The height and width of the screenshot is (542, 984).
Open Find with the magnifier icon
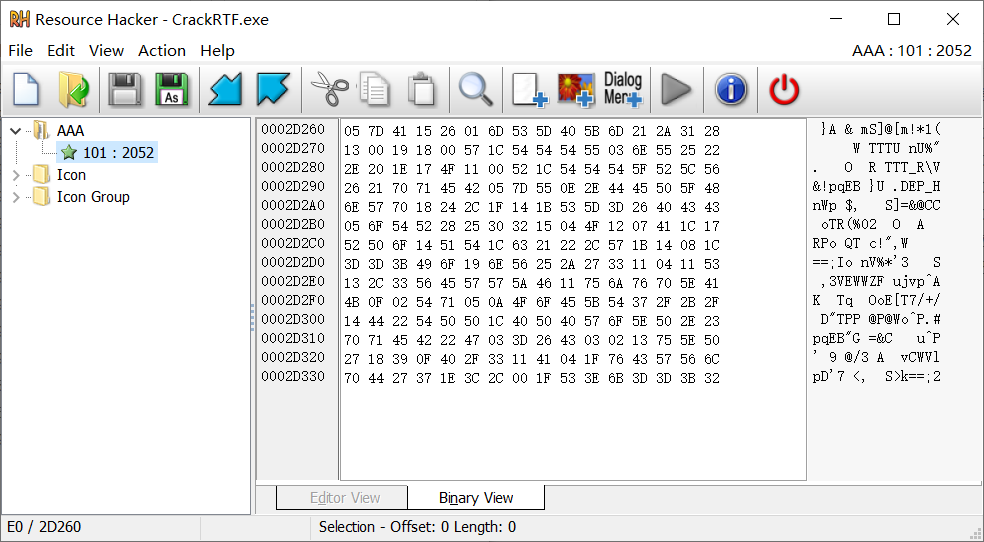pyautogui.click(x=476, y=89)
